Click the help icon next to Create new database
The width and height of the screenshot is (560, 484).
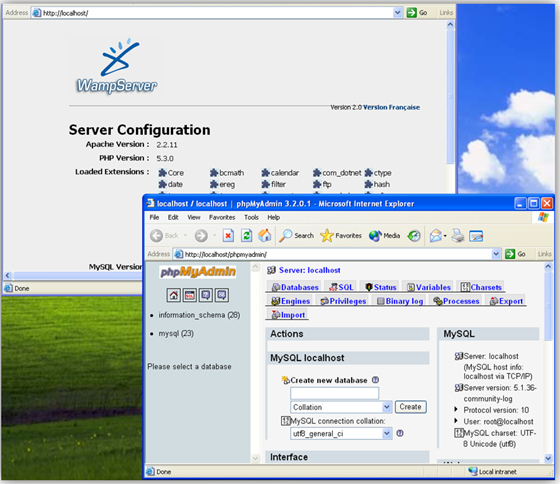[375, 380]
